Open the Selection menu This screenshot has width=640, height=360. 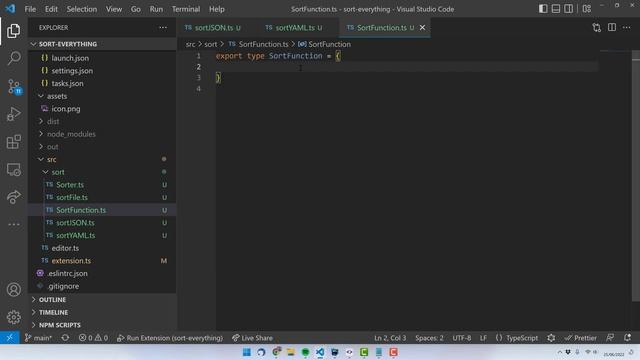tap(82, 9)
